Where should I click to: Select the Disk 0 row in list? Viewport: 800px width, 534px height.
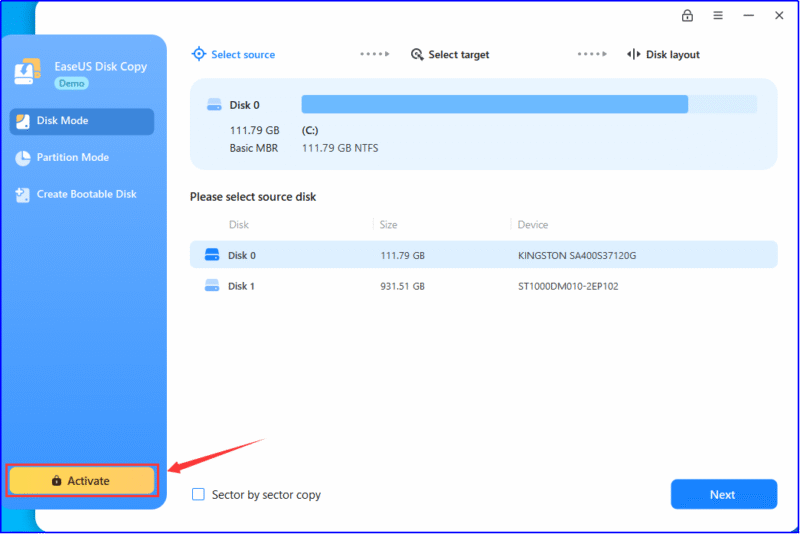pos(484,255)
